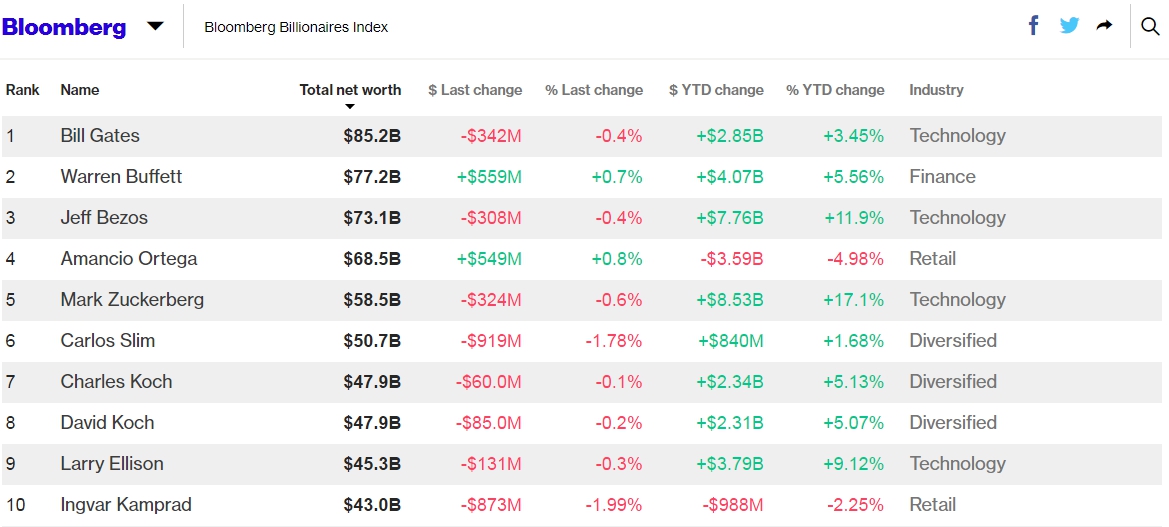The image size is (1169, 527).
Task: Open Ingvar Kamprad profile row
Action: click(582, 505)
